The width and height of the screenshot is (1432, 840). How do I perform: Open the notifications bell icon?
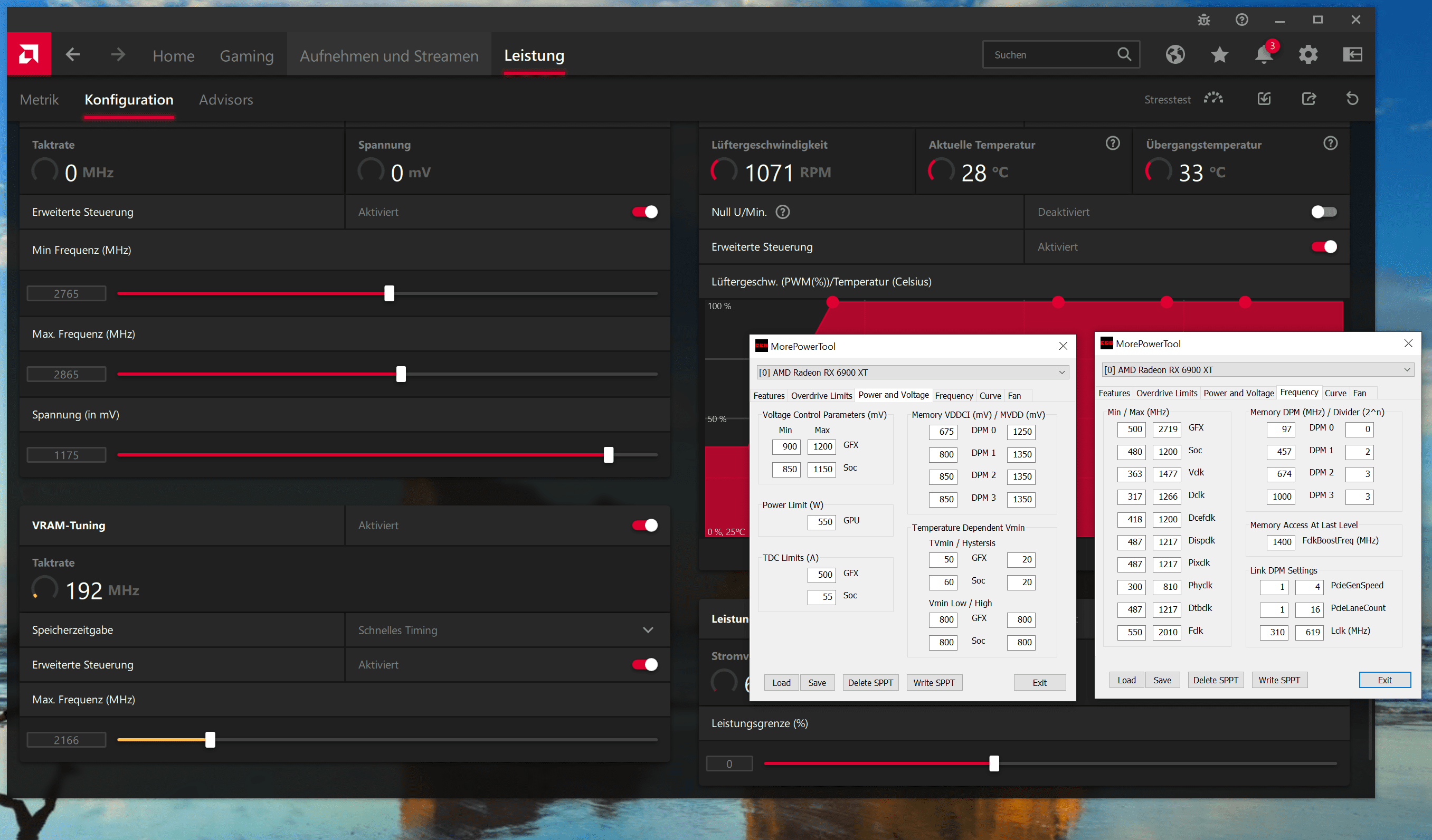pos(1263,54)
